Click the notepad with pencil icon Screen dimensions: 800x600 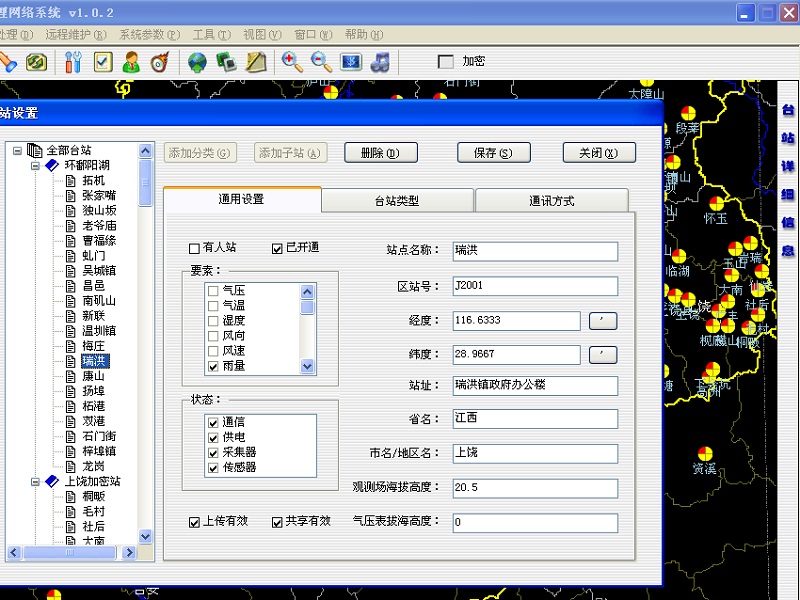pos(255,62)
